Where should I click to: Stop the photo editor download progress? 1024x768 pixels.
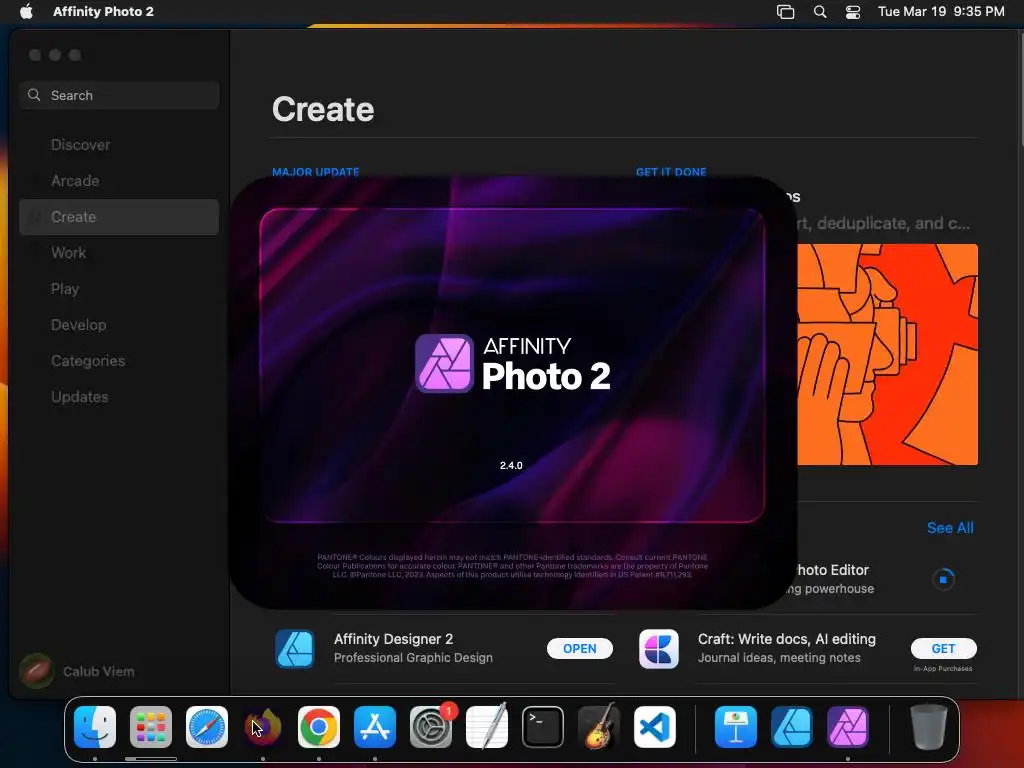coord(943,579)
